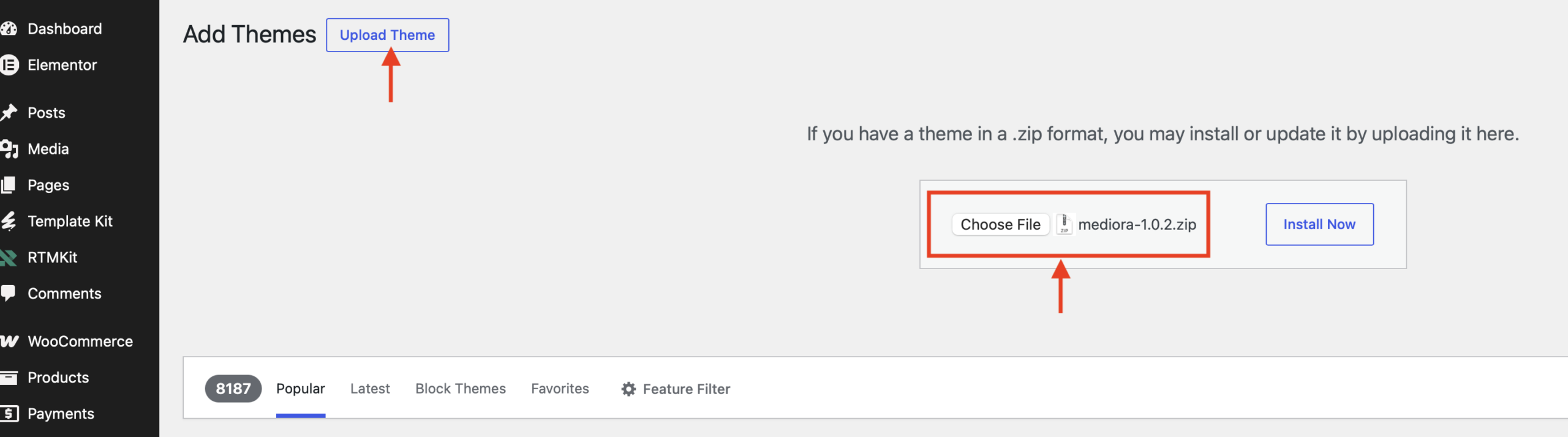The width and height of the screenshot is (1568, 437).
Task: Click the Pages icon in sidebar
Action: pos(8,185)
